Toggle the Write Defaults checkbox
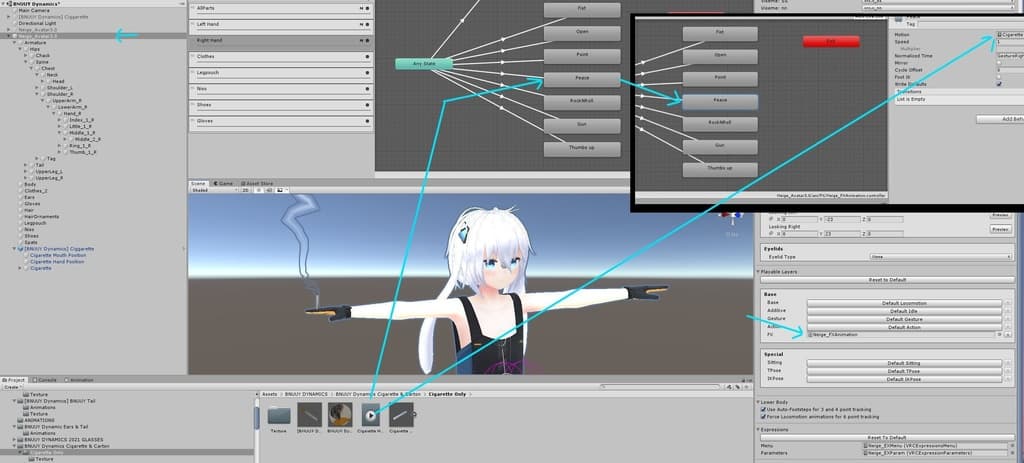The width and height of the screenshot is (1024, 463). (999, 84)
